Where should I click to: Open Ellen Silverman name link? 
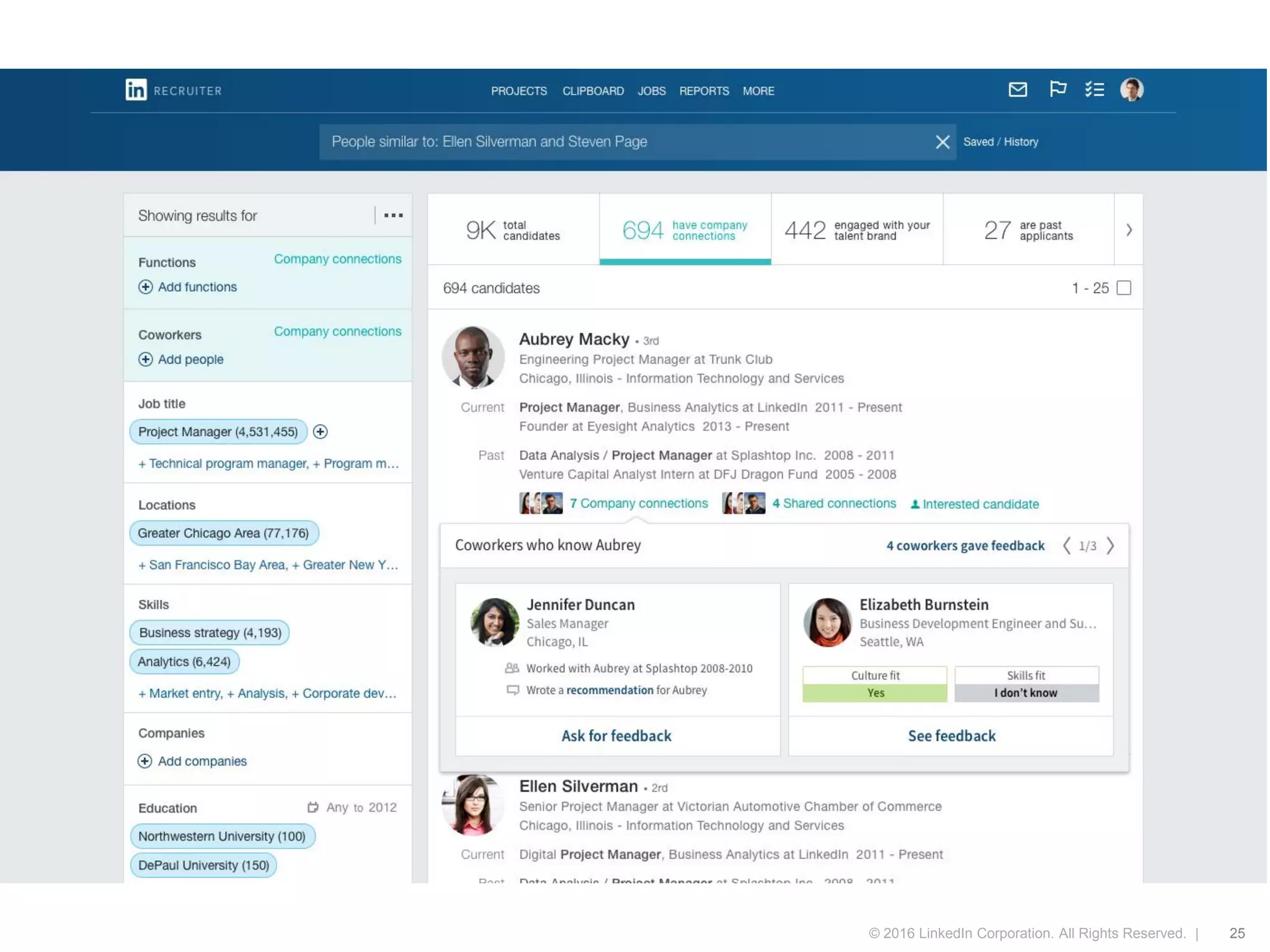pos(579,787)
